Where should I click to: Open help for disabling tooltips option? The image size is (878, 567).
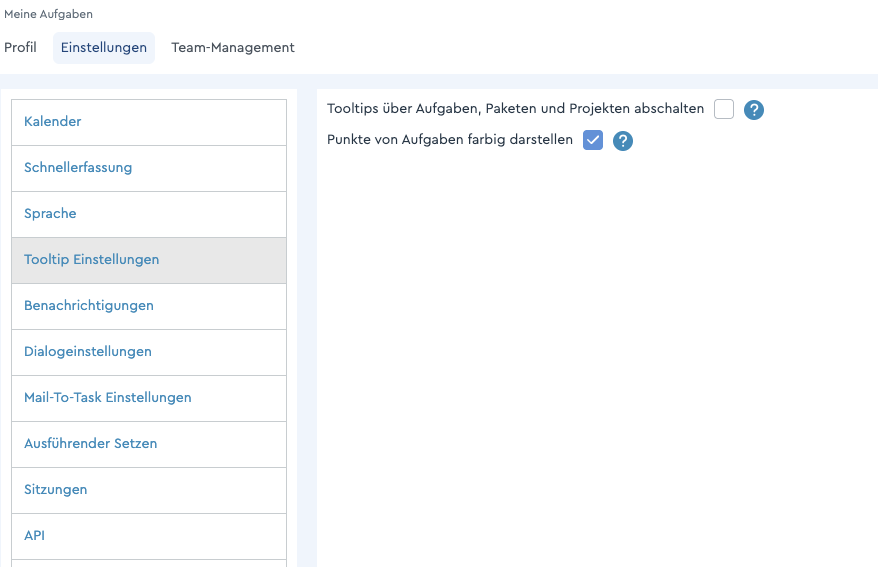point(754,109)
